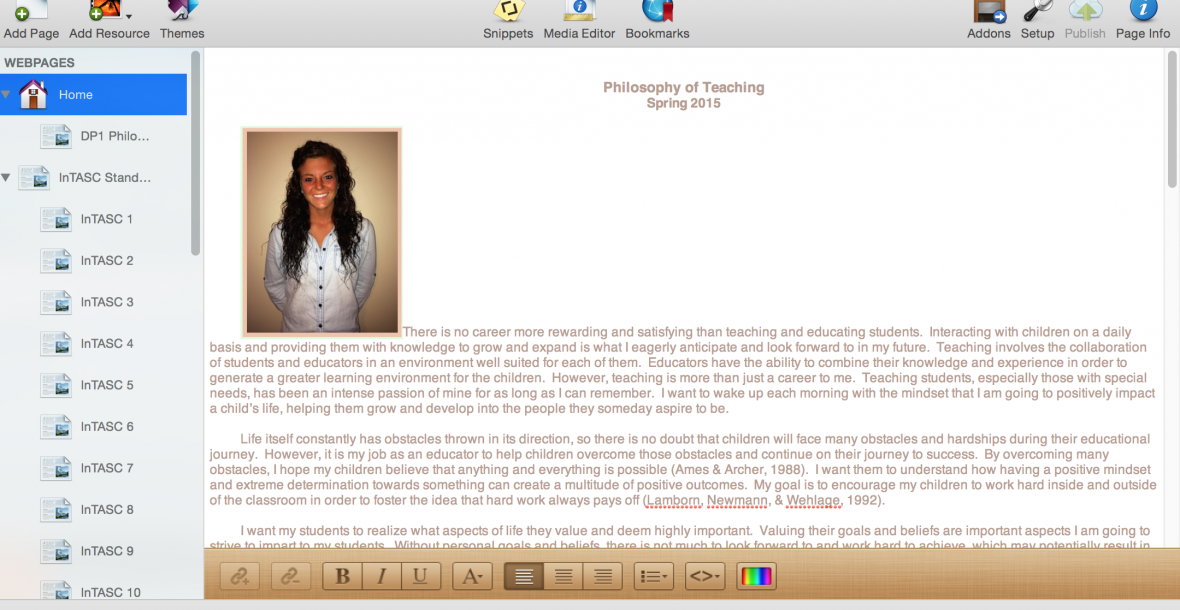Click the portrait photo in the page

pos(322,231)
